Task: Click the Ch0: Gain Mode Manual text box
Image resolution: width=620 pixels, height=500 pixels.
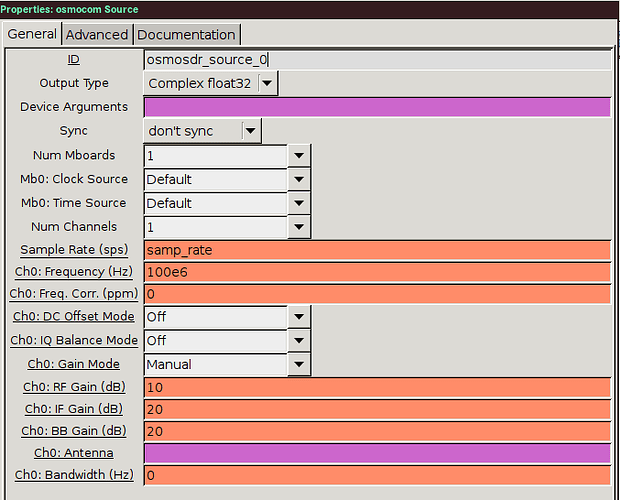Action: tap(215, 364)
